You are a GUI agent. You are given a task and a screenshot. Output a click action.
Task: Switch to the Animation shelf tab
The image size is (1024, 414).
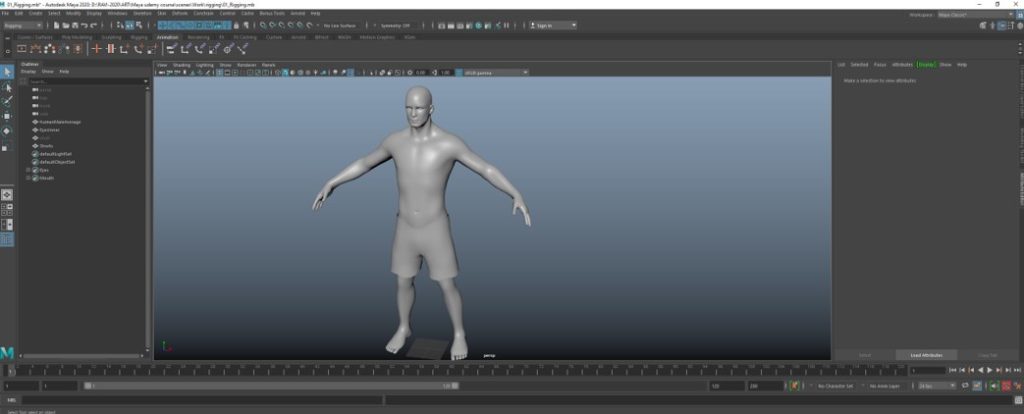(x=167, y=37)
